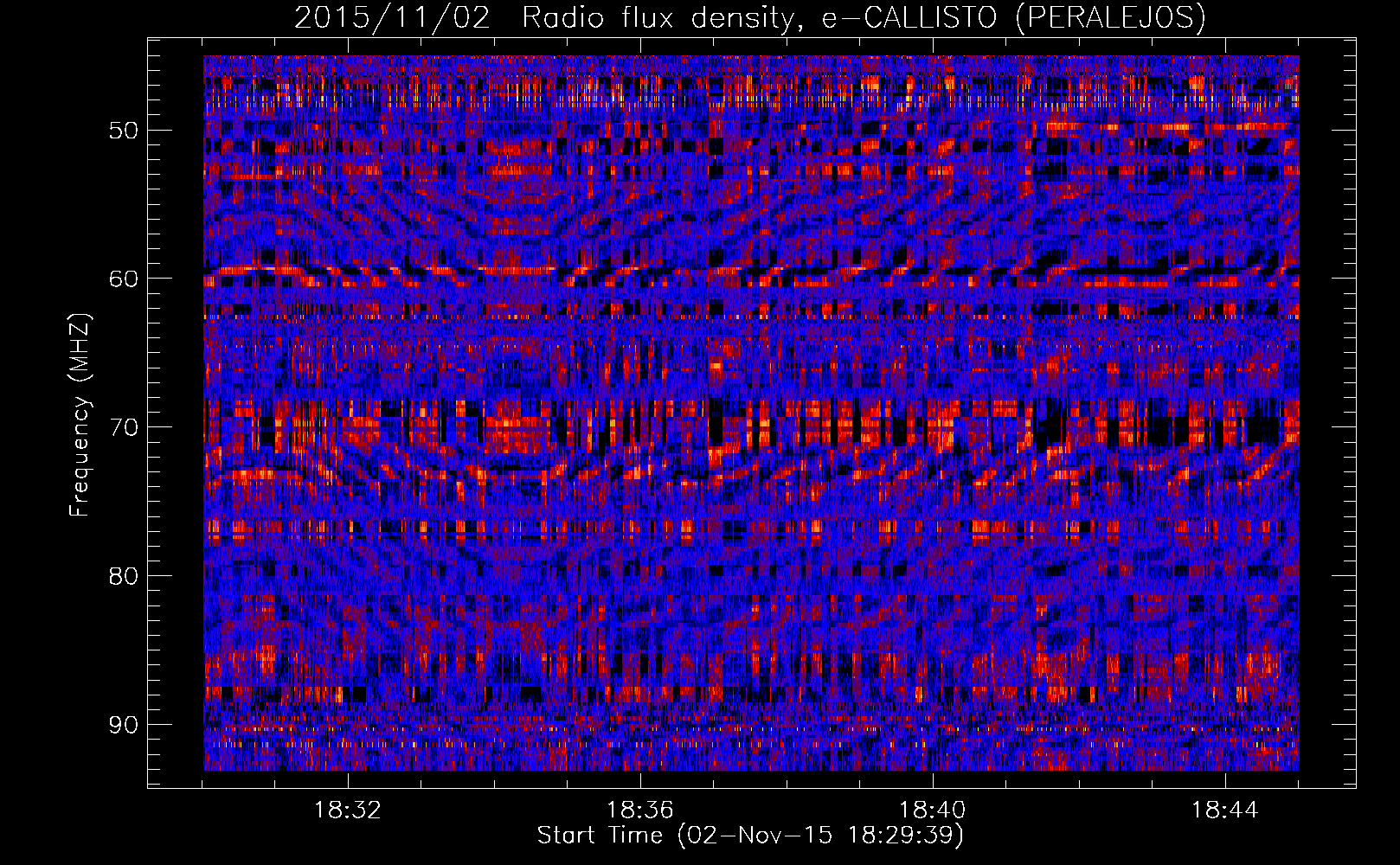Click the '18:36' time tick label
The height and width of the screenshot is (865, 1400).
(x=640, y=811)
